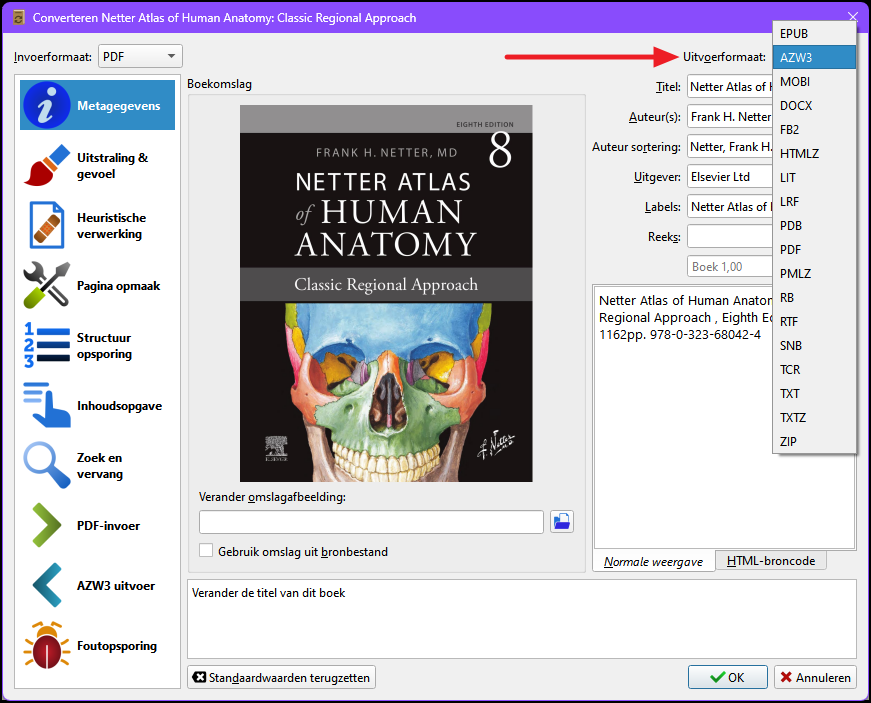Open the Metagegevens section
Image resolution: width=871 pixels, height=703 pixels.
pyautogui.click(x=97, y=105)
